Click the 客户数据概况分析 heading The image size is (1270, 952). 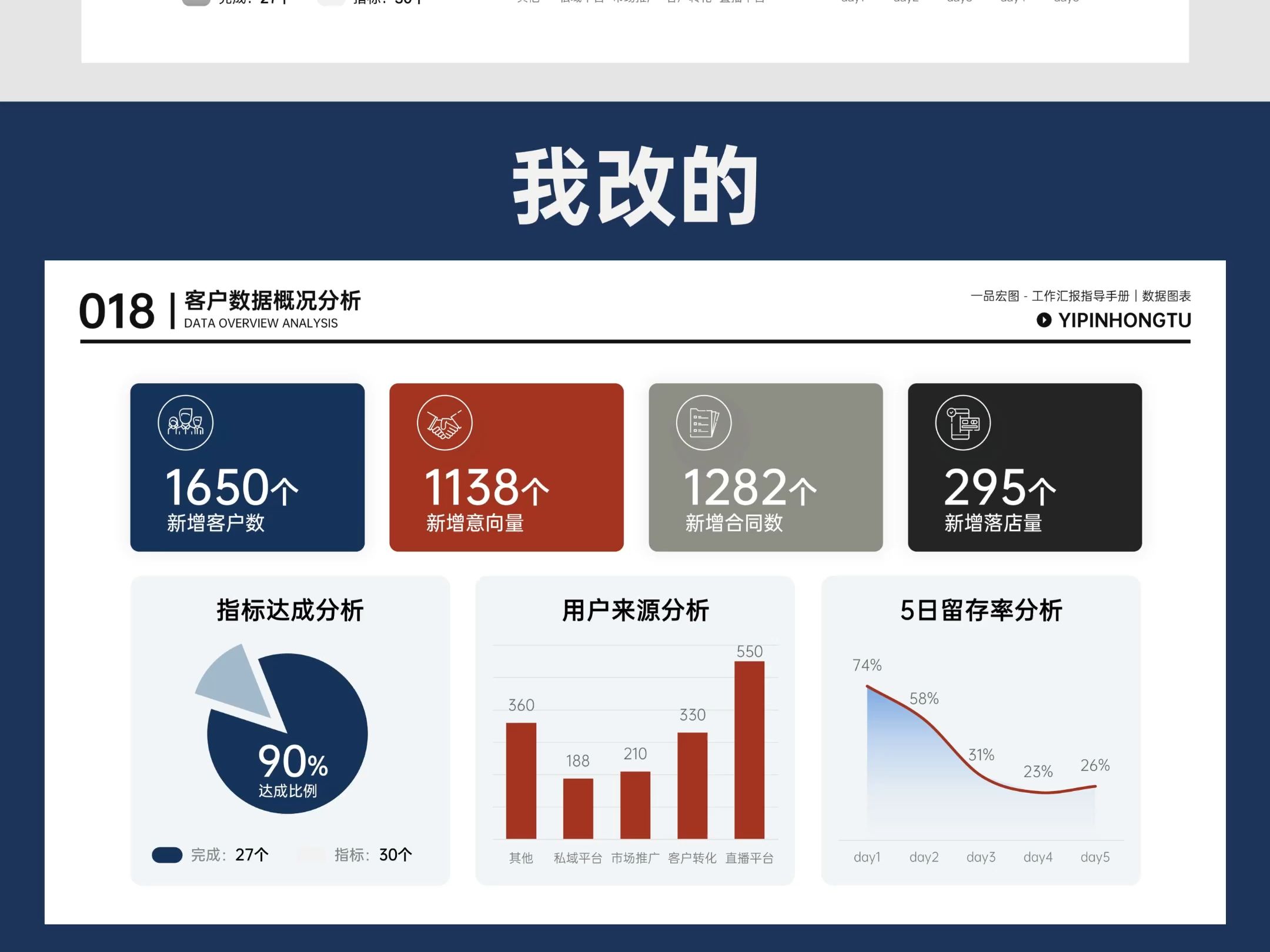tap(272, 300)
